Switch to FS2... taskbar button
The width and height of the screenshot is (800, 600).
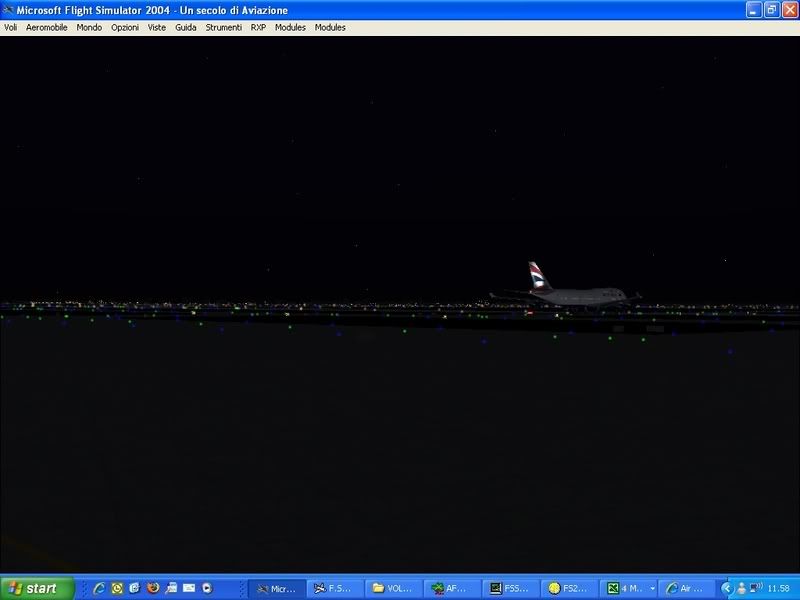click(x=569, y=589)
